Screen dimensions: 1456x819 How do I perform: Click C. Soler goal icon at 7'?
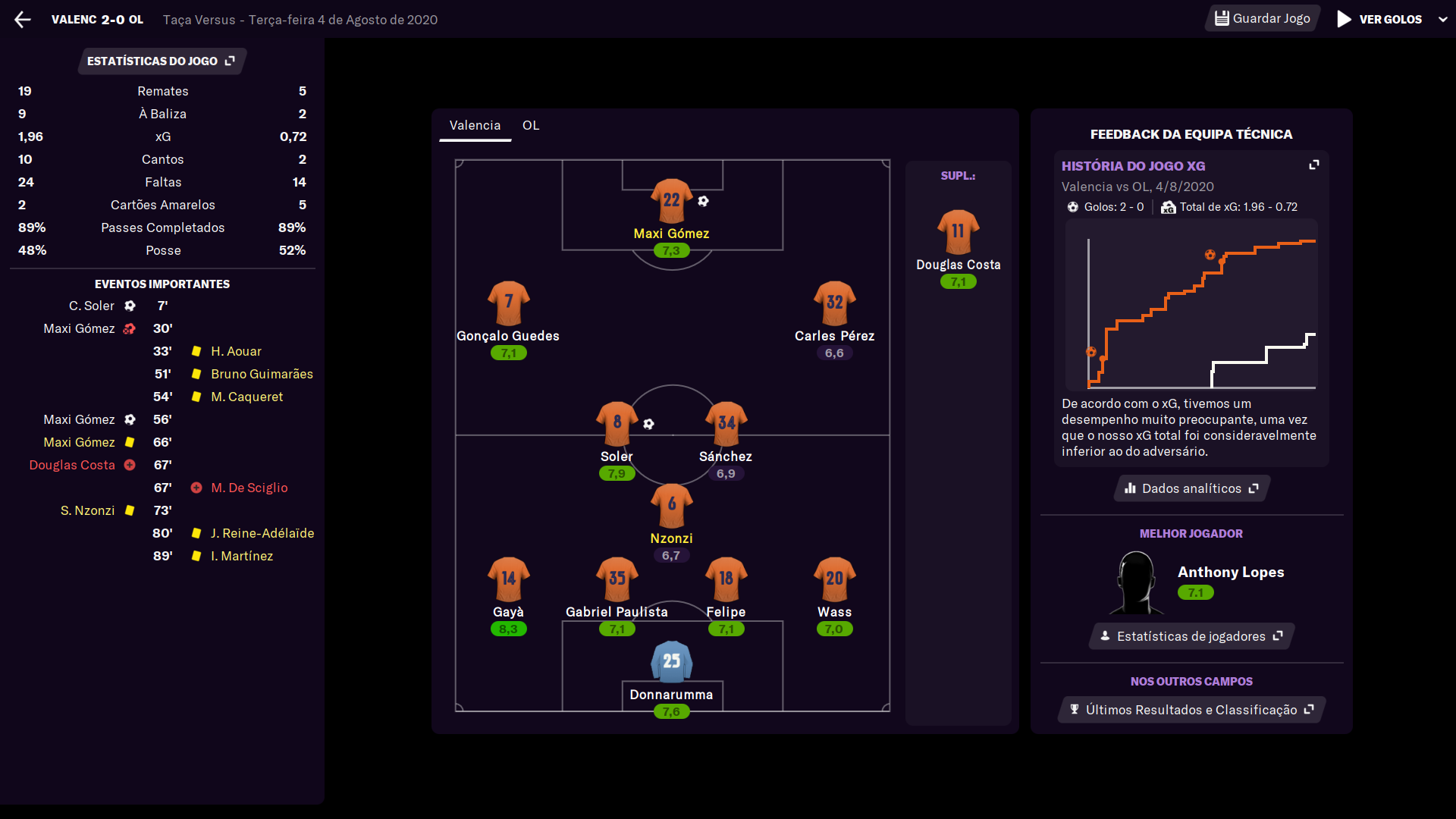[x=130, y=306]
